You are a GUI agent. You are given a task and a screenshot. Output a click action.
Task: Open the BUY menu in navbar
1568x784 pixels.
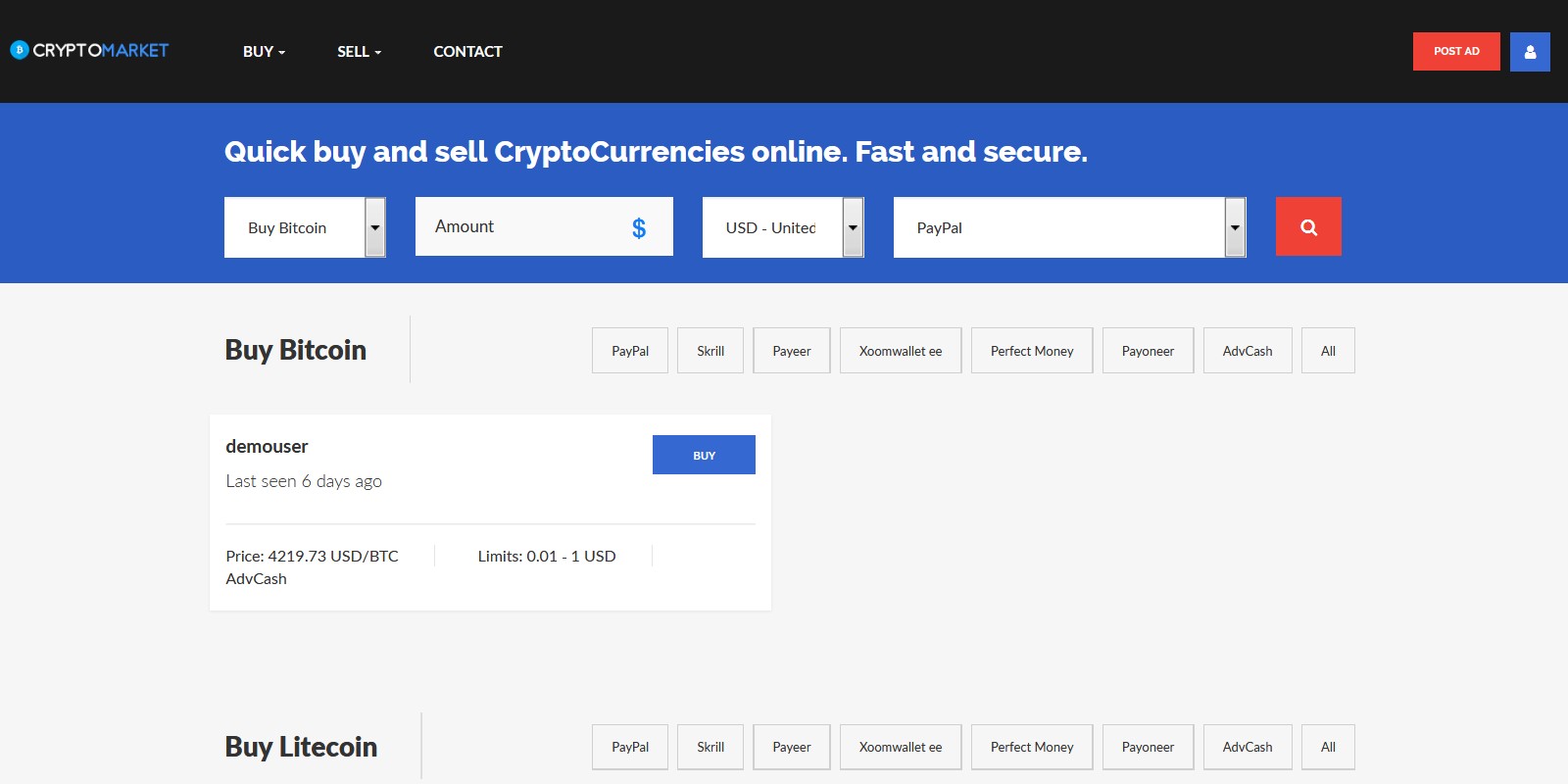(x=264, y=52)
